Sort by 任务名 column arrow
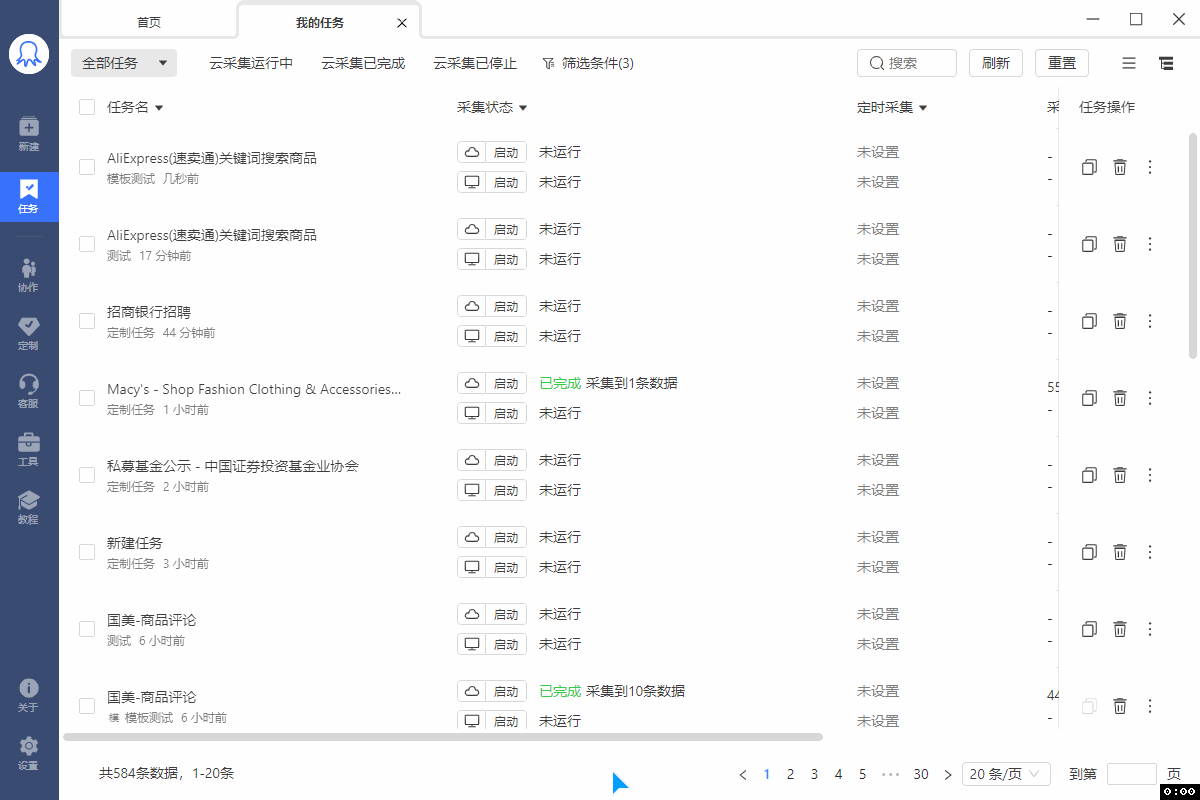Screen dimensions: 1200x800 click(x=159, y=108)
